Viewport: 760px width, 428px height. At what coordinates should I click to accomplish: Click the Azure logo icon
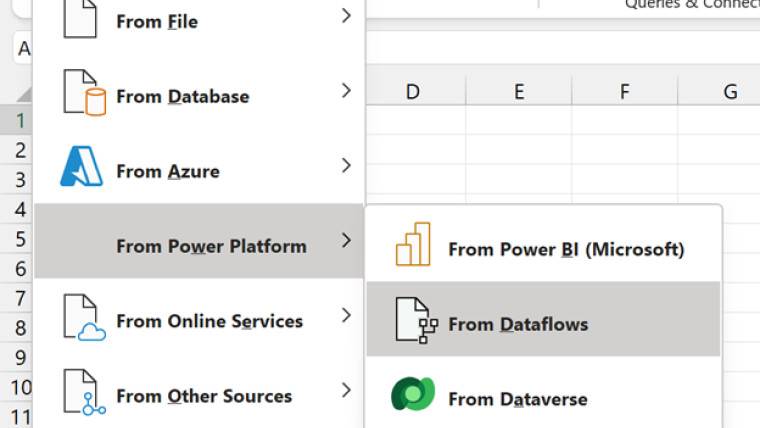(x=82, y=167)
